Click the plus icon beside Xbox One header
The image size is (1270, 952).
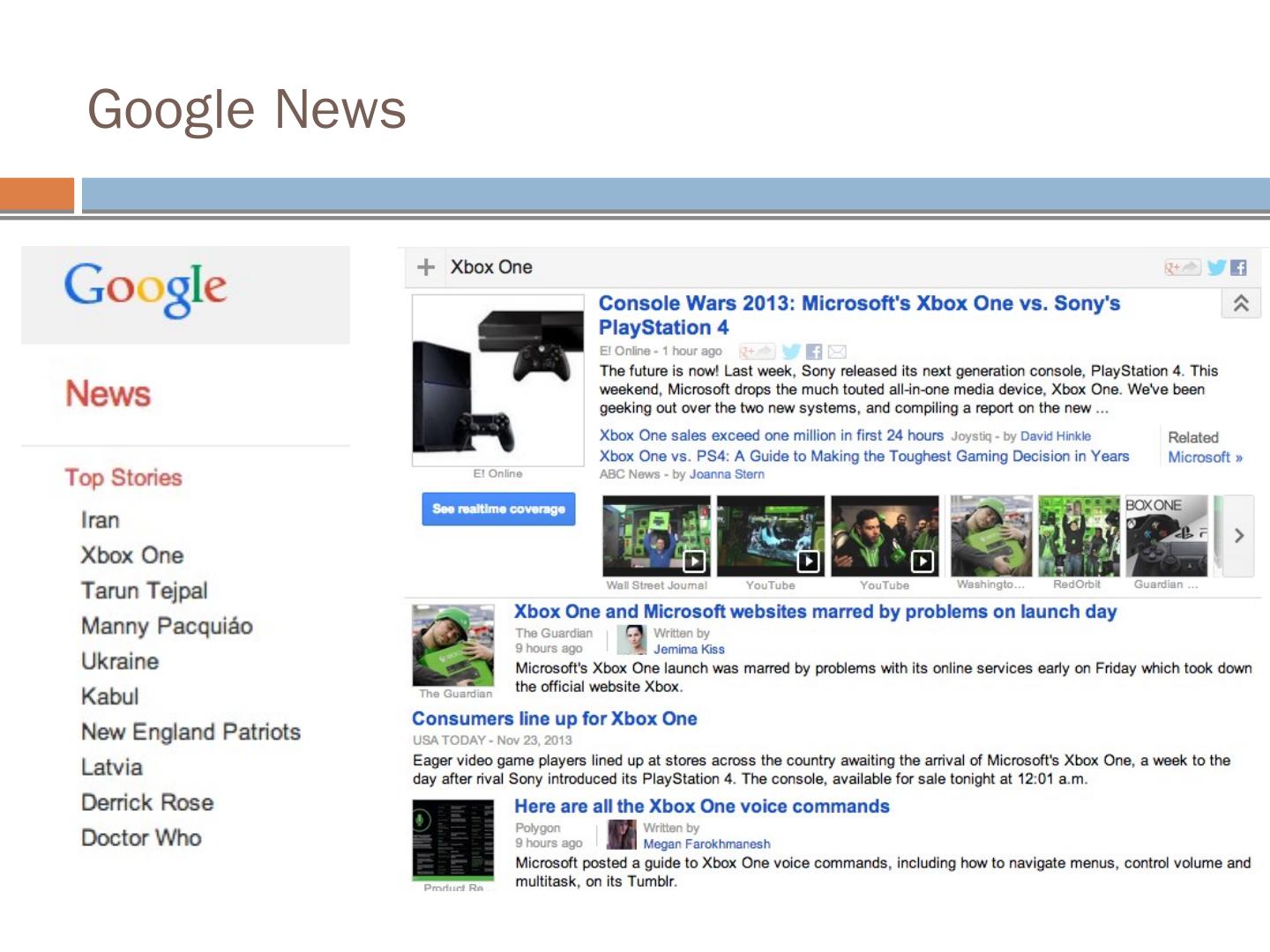tap(426, 267)
